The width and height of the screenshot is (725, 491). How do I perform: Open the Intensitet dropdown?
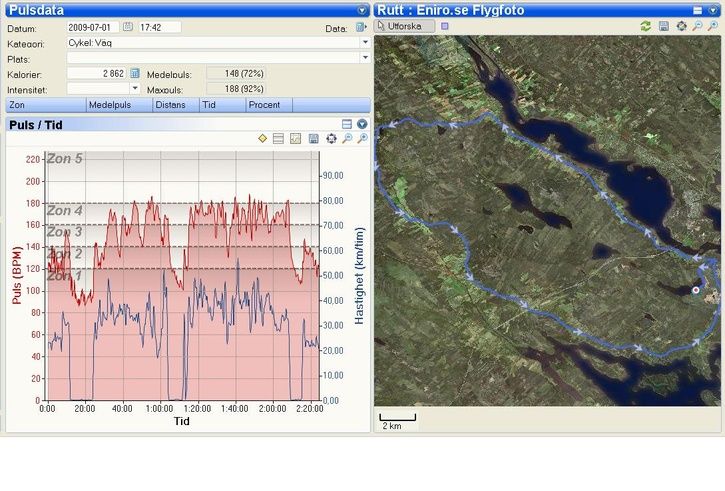click(135, 88)
